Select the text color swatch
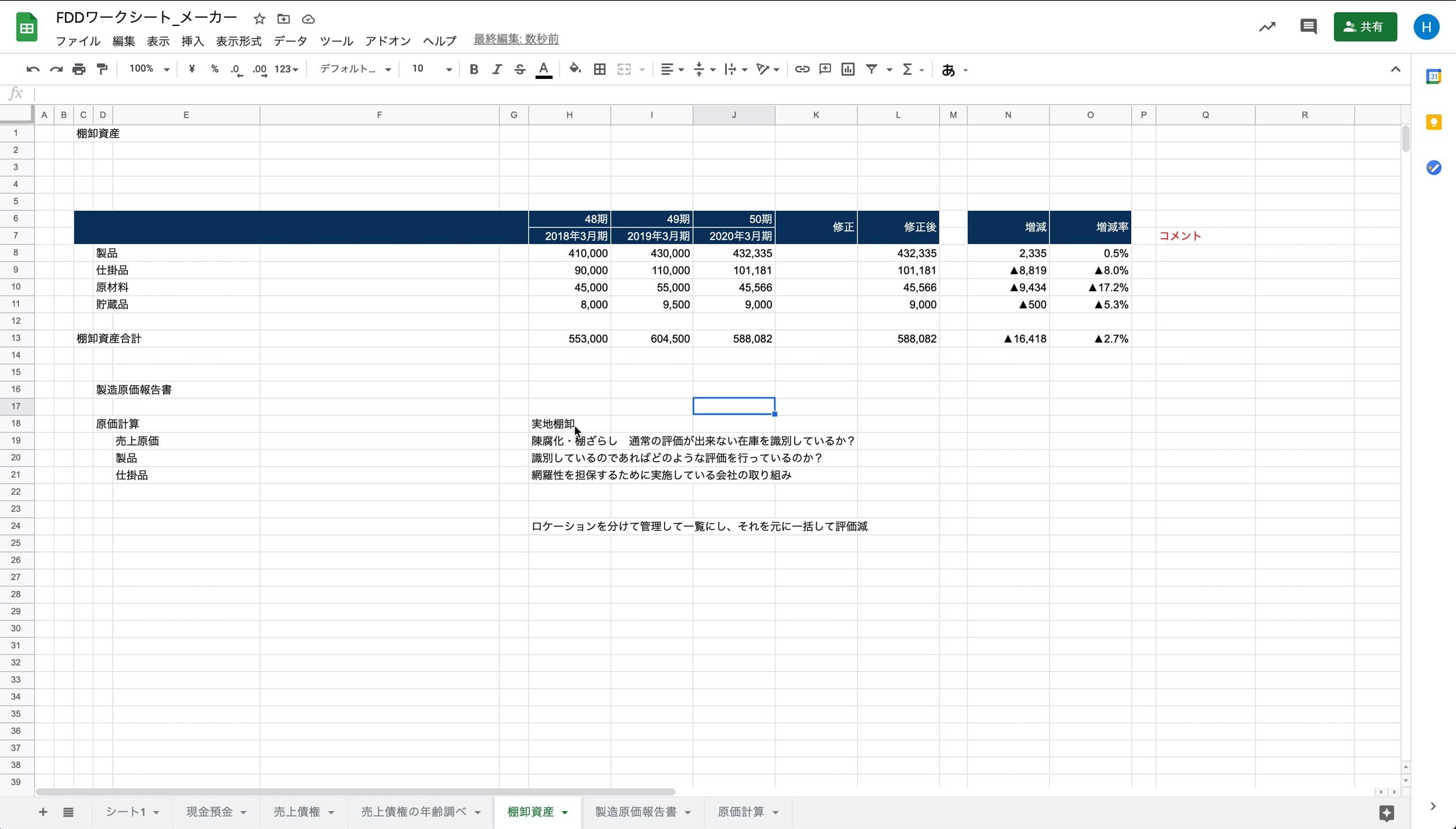This screenshot has height=829, width=1456. [544, 69]
